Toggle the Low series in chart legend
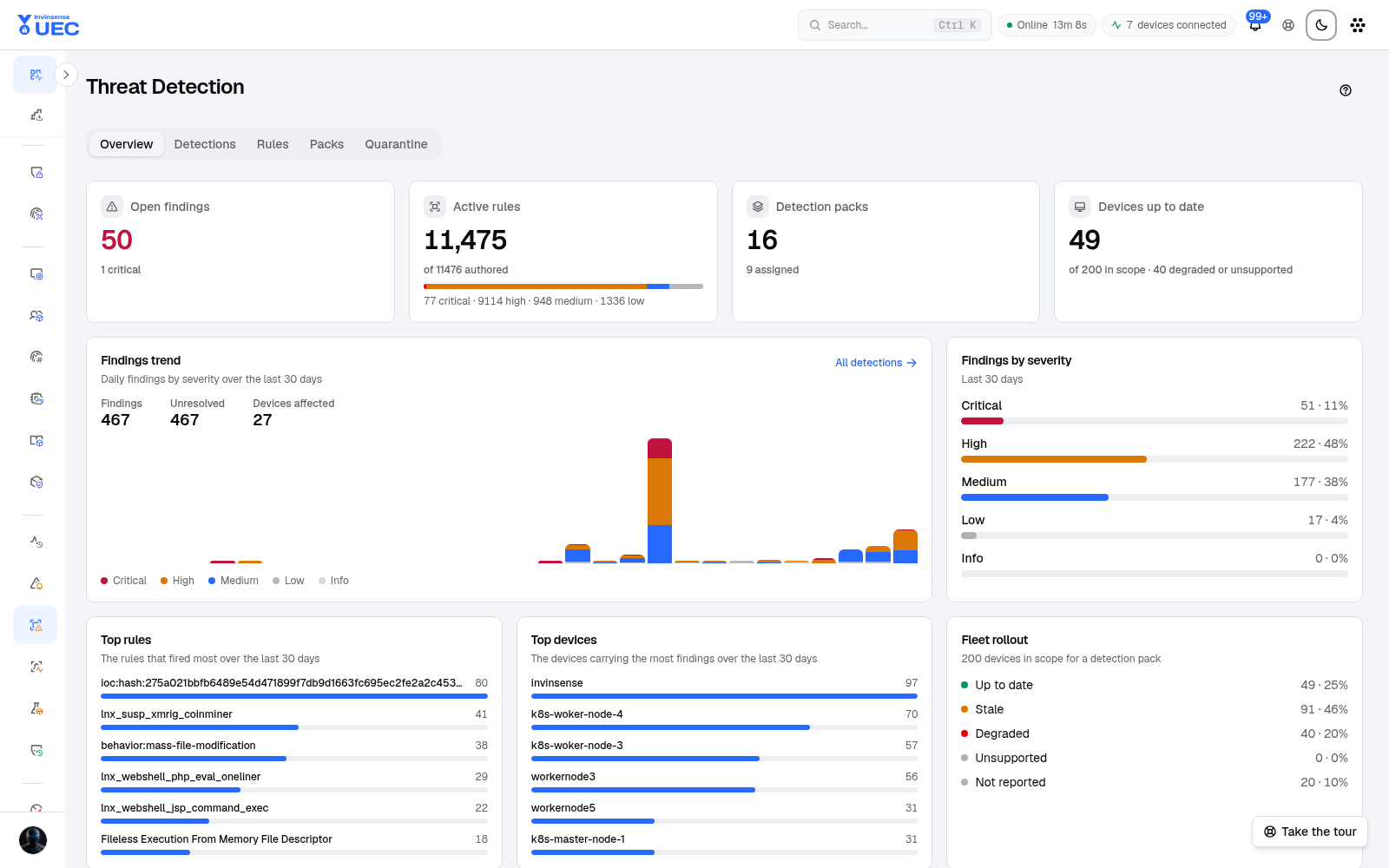Viewport: 1389px width, 868px height. click(288, 581)
